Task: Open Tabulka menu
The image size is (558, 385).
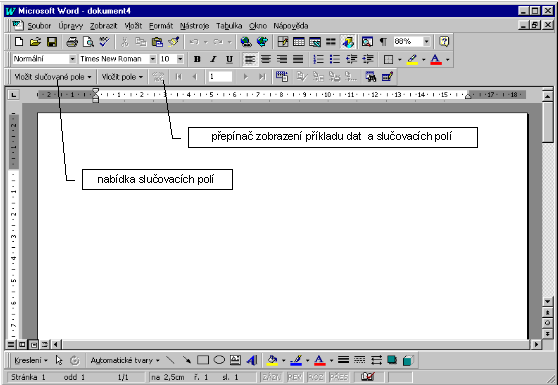Action: (x=229, y=26)
